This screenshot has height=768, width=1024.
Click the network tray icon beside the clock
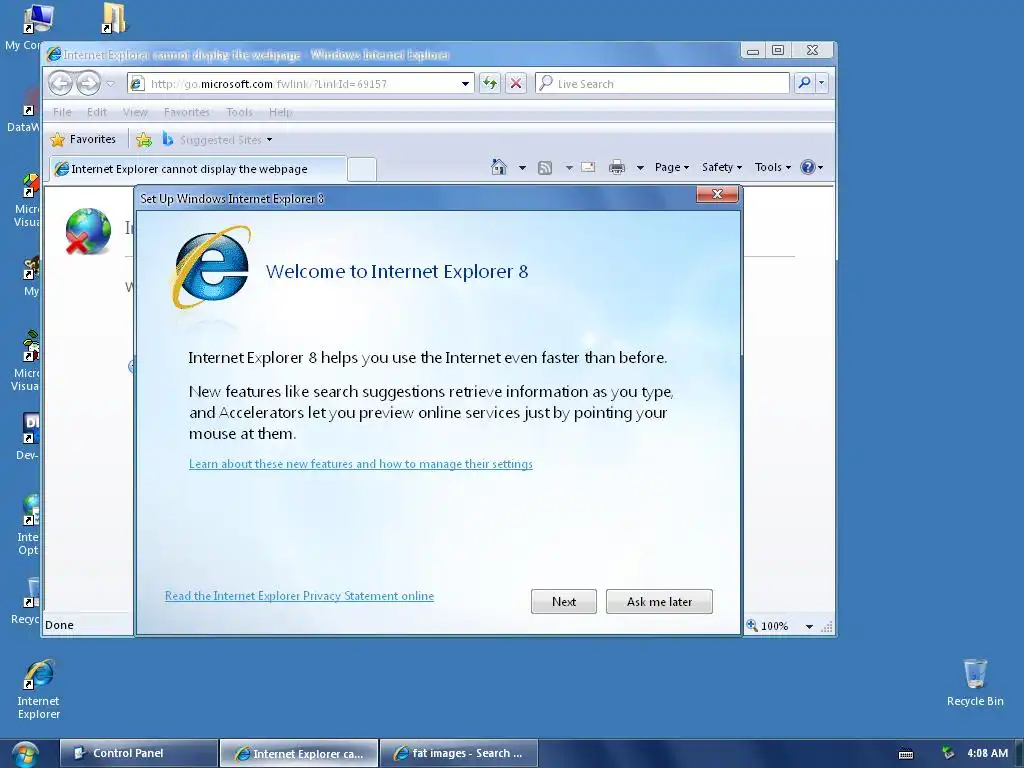coord(948,753)
